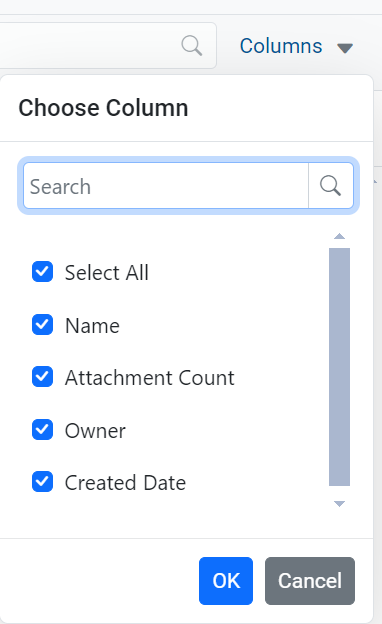The image size is (382, 624).
Task: Hide the Created Date column checkbox
Action: tap(43, 482)
